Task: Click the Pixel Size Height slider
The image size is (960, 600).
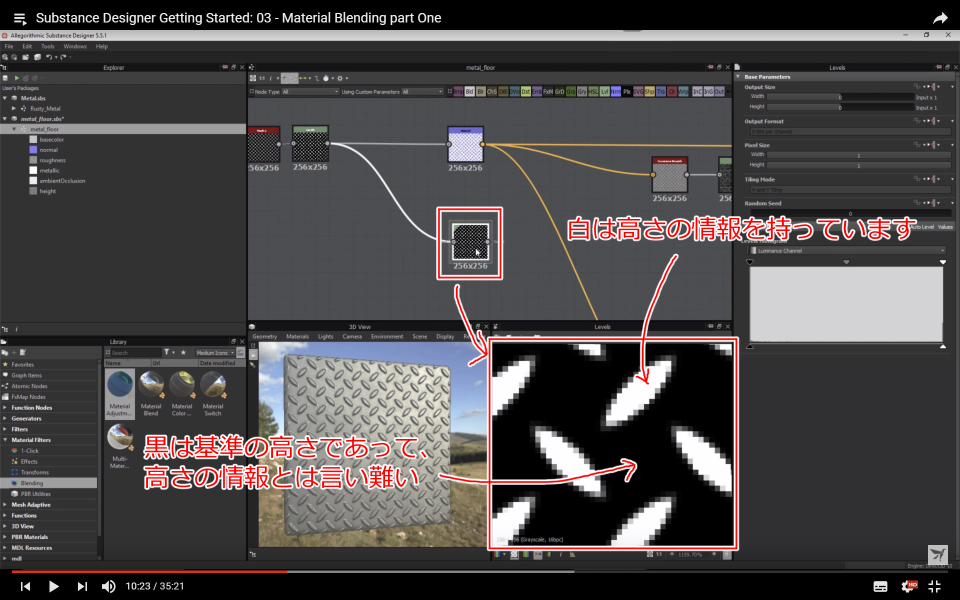Action: (858, 165)
